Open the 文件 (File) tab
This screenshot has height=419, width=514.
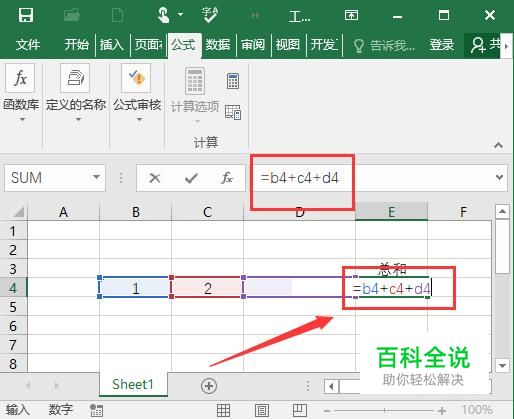point(28,45)
